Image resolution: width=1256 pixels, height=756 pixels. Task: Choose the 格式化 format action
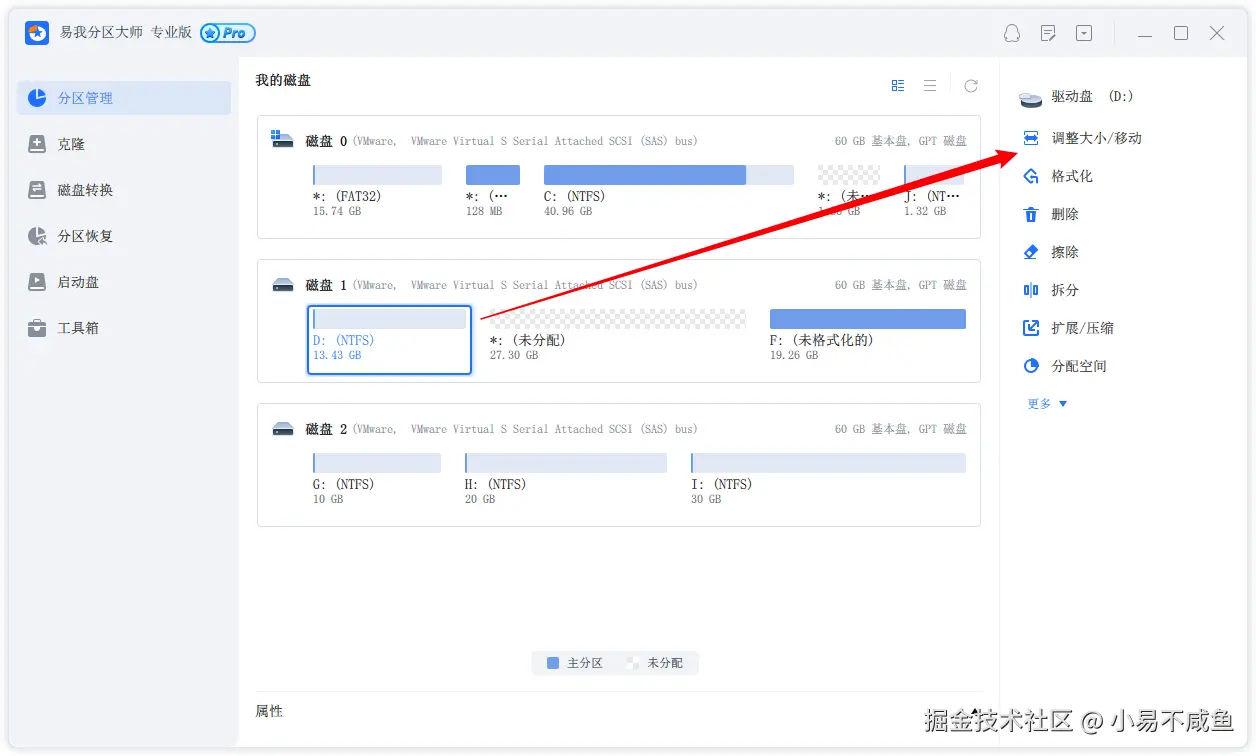click(x=1058, y=176)
